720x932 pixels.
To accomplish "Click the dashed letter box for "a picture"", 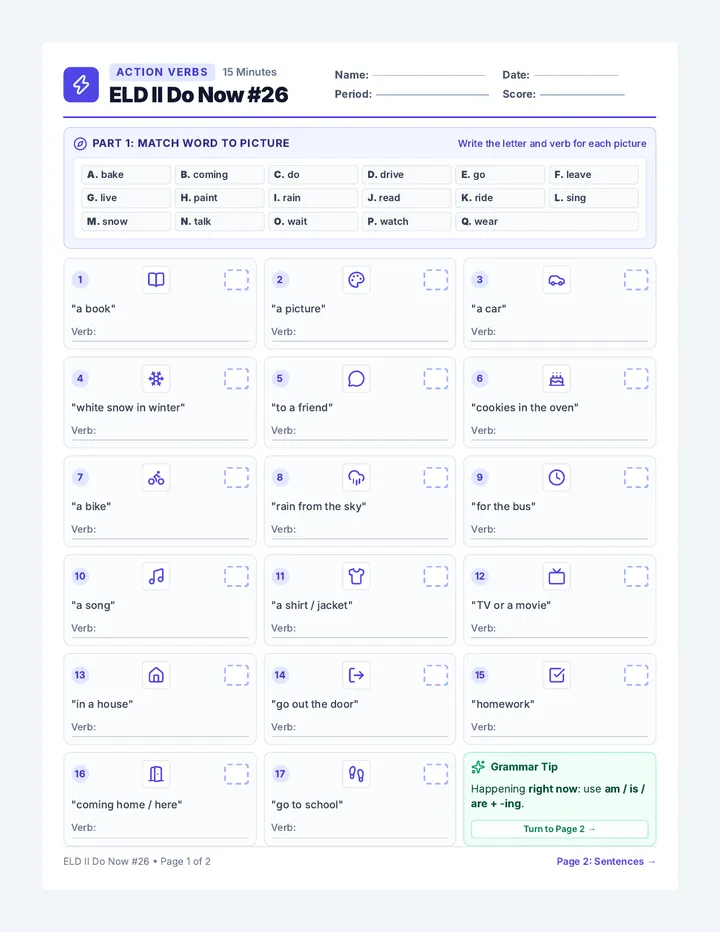I will pos(436,279).
